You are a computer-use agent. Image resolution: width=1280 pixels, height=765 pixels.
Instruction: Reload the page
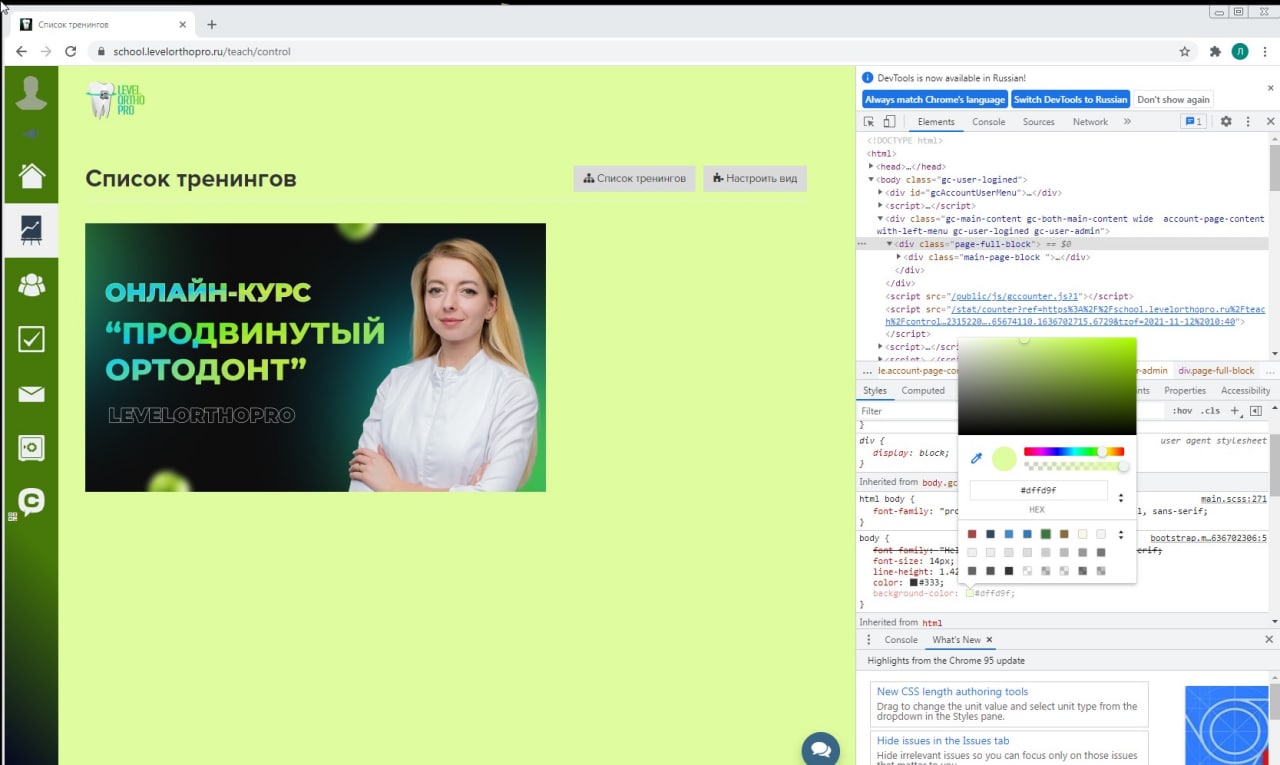(70, 51)
